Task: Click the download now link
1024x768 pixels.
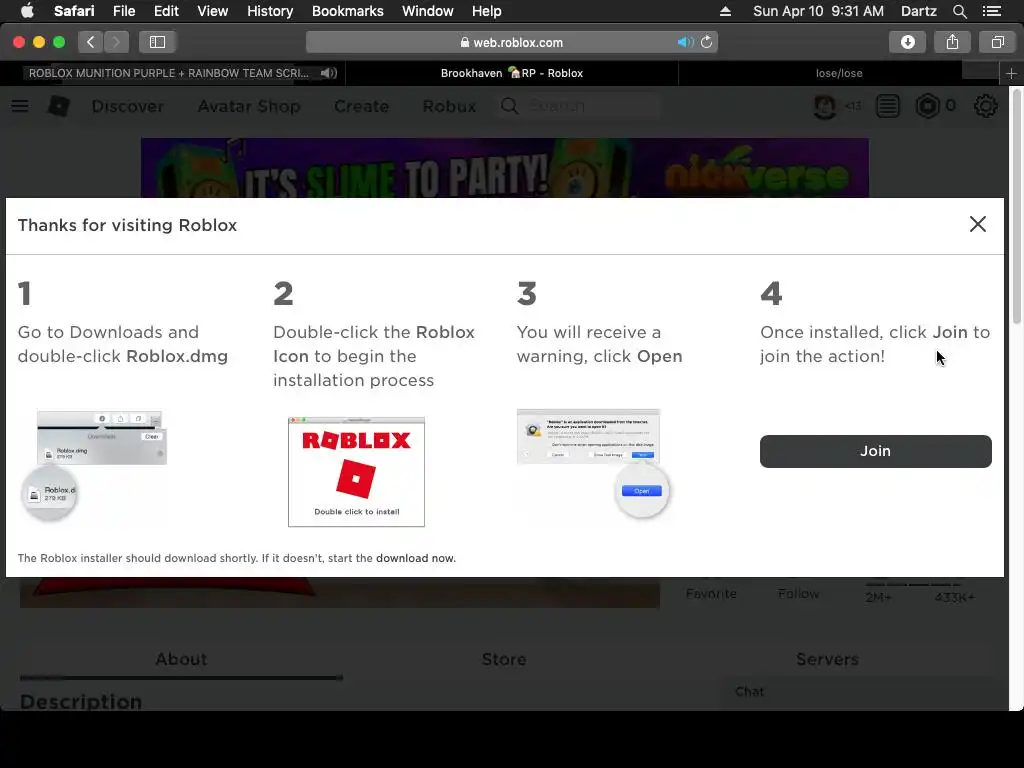Action: (415, 558)
